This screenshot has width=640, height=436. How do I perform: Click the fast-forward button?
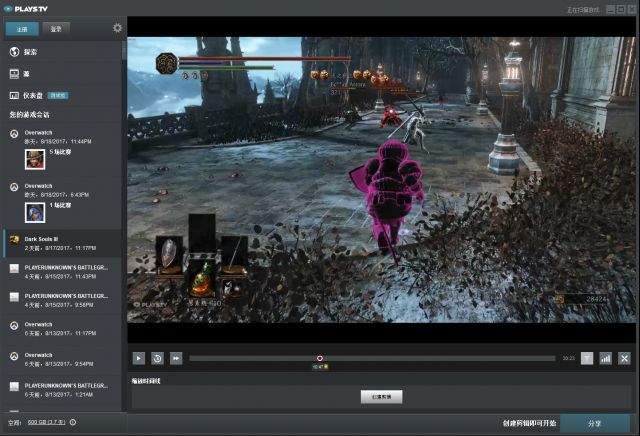(x=176, y=358)
